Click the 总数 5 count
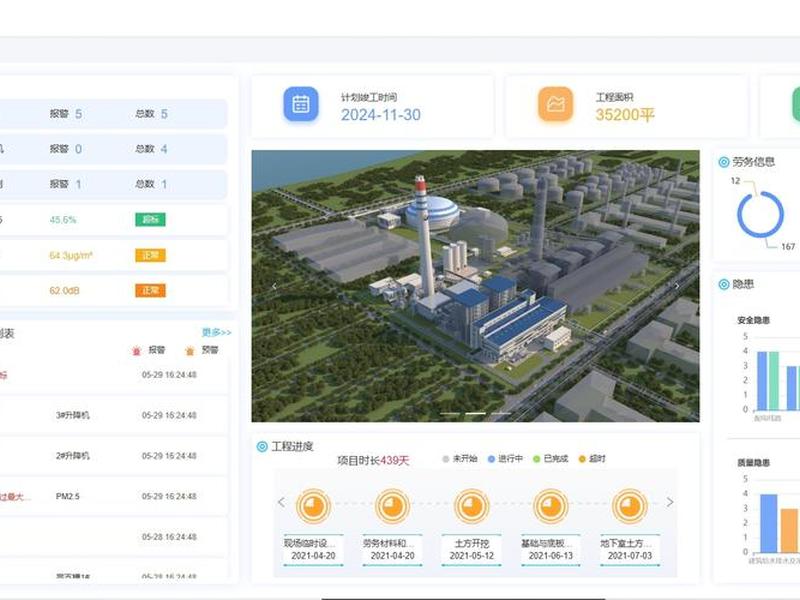The image size is (800, 600). click(x=152, y=114)
